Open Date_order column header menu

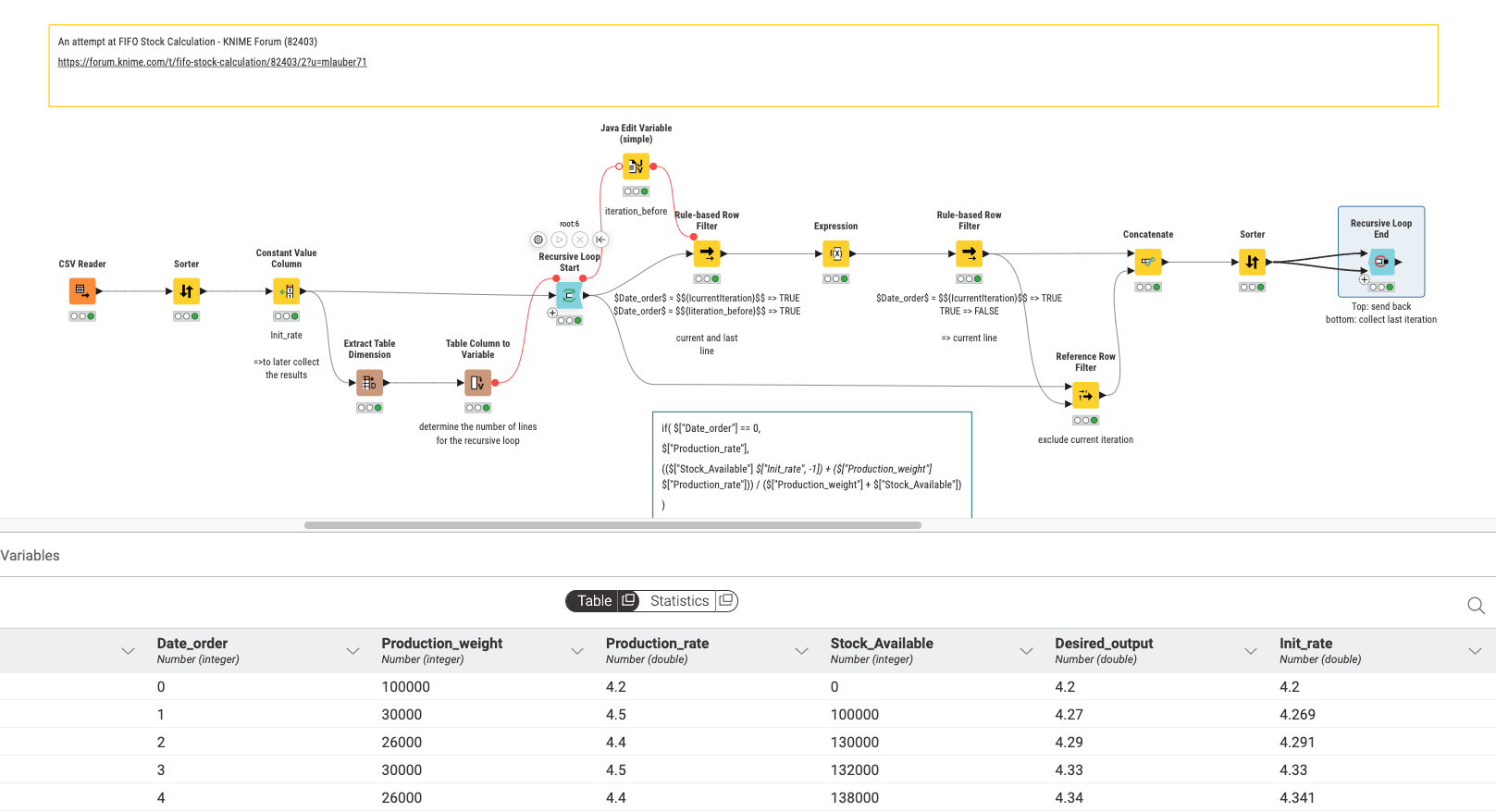click(352, 651)
